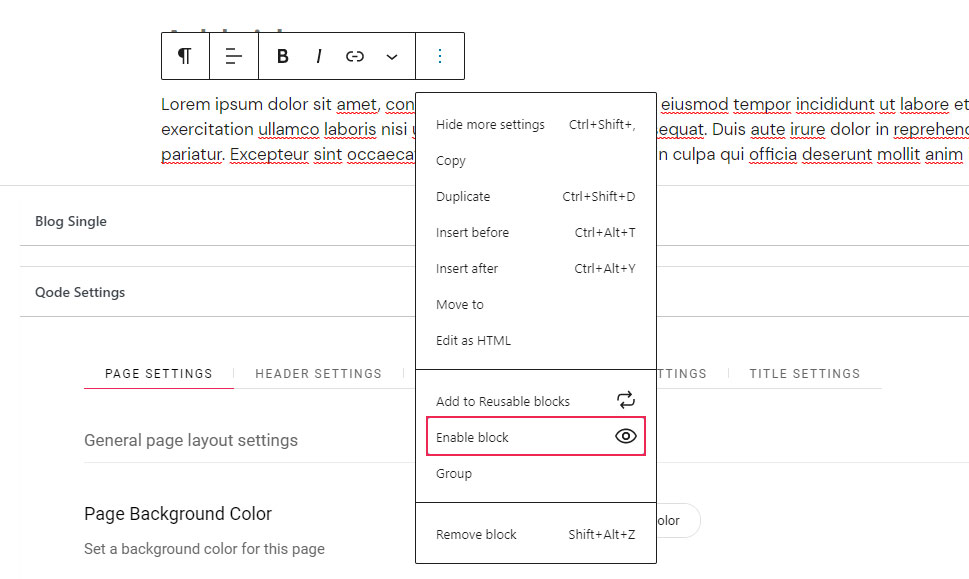Viewport: 969px width, 579px height.
Task: Select Edit as HTML
Action: (x=536, y=340)
